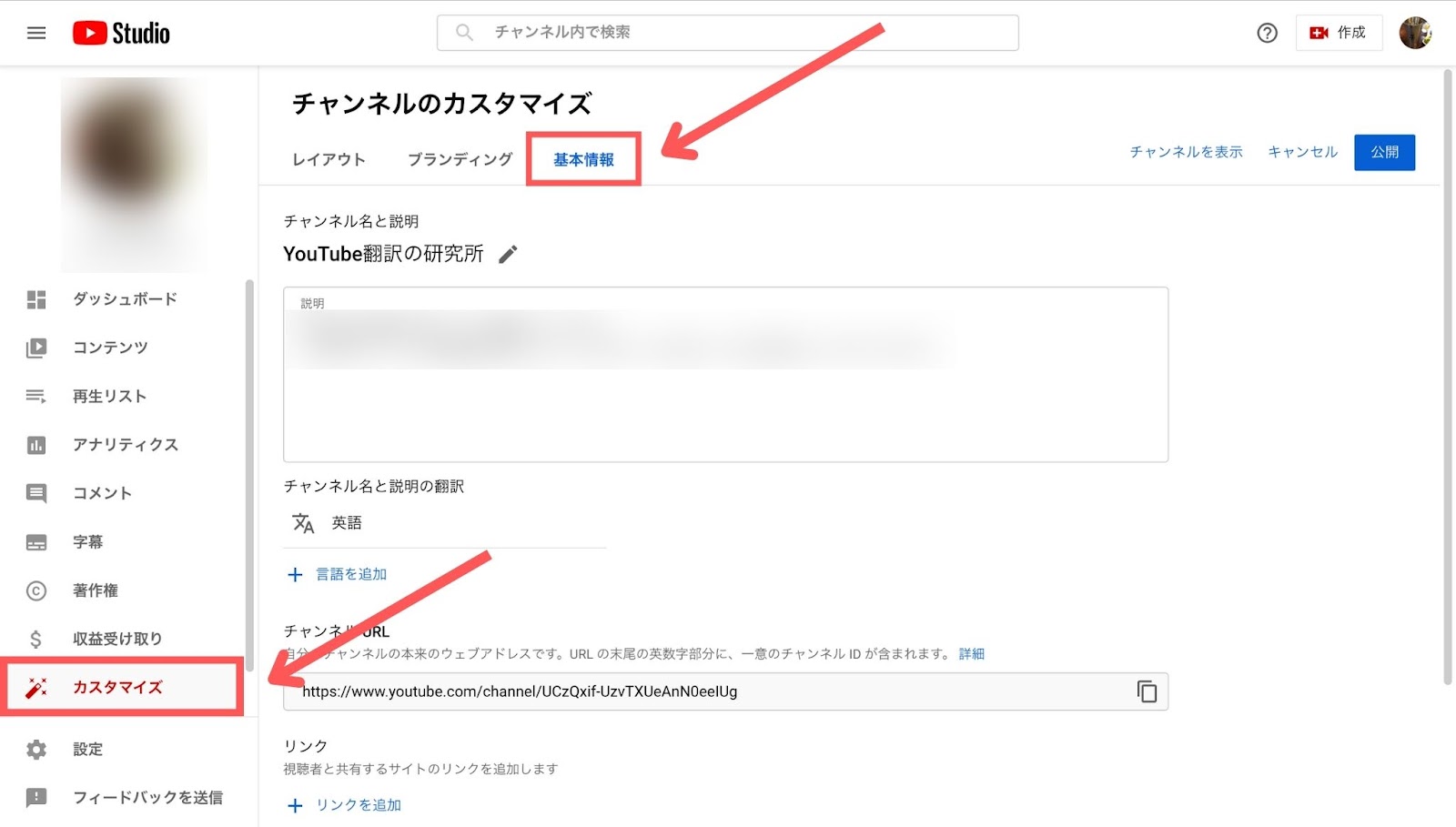Viewport: 1456px width, 827px height.
Task: Click the 再生リスト playlist icon
Action: pos(36,396)
